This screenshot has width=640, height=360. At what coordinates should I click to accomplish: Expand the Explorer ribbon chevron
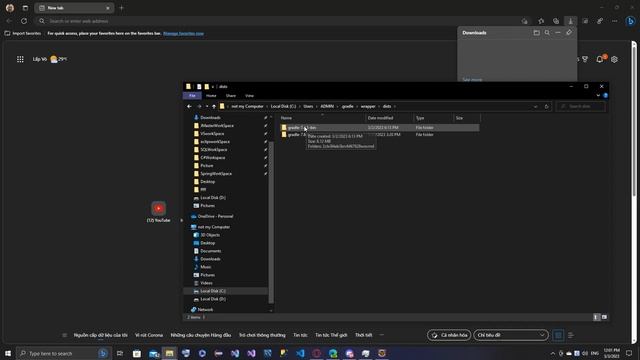(598, 96)
